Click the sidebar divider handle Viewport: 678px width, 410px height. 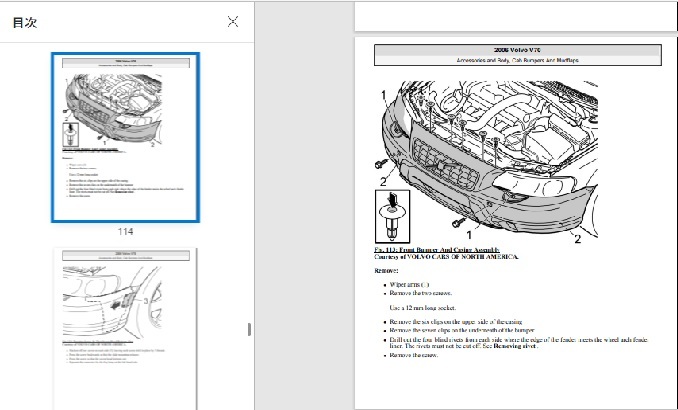[249, 330]
